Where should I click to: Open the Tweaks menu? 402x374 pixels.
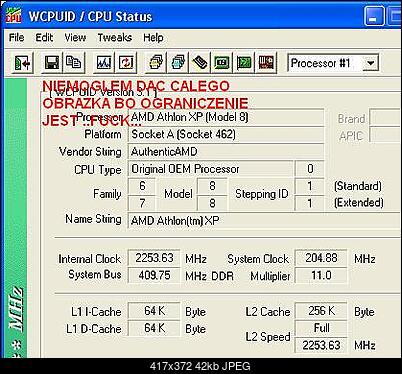tap(115, 37)
